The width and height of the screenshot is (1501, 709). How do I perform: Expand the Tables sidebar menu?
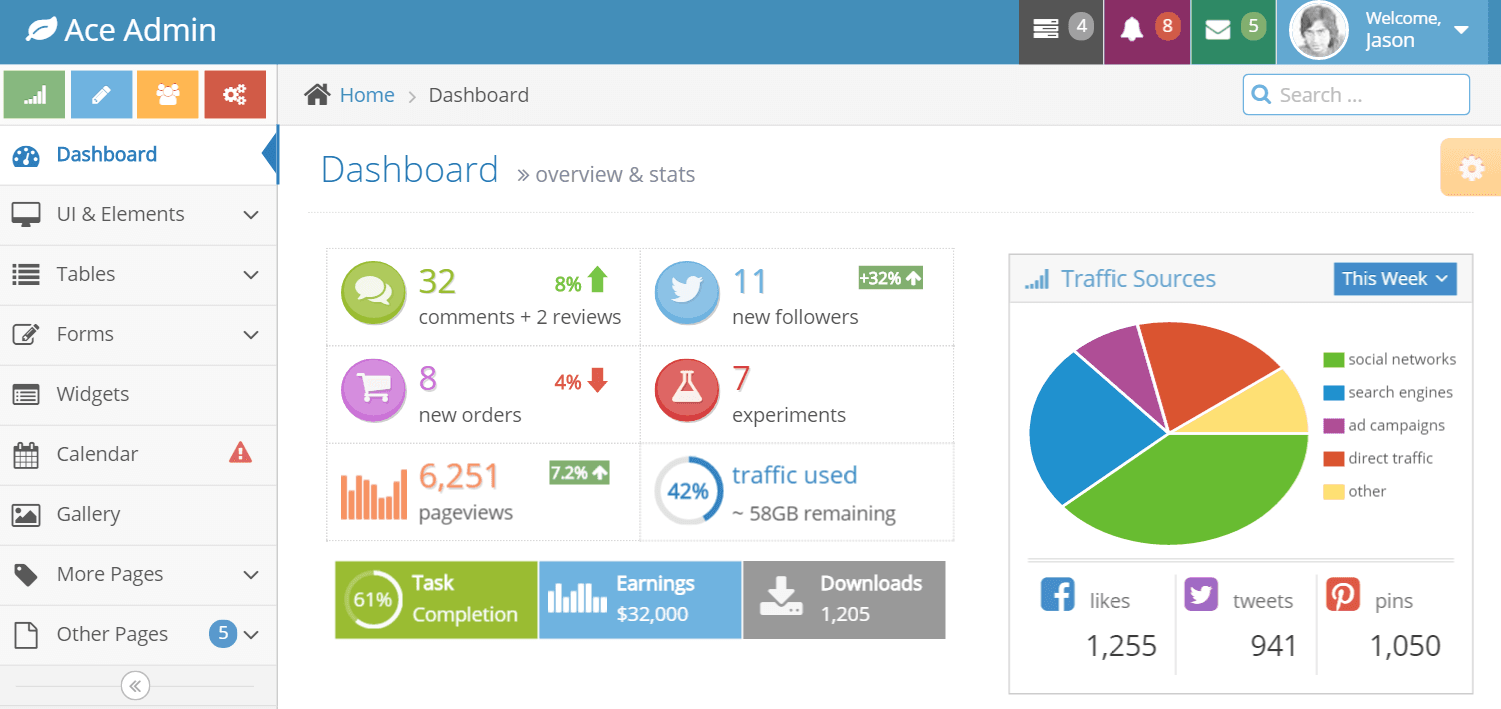pyautogui.click(x=138, y=275)
